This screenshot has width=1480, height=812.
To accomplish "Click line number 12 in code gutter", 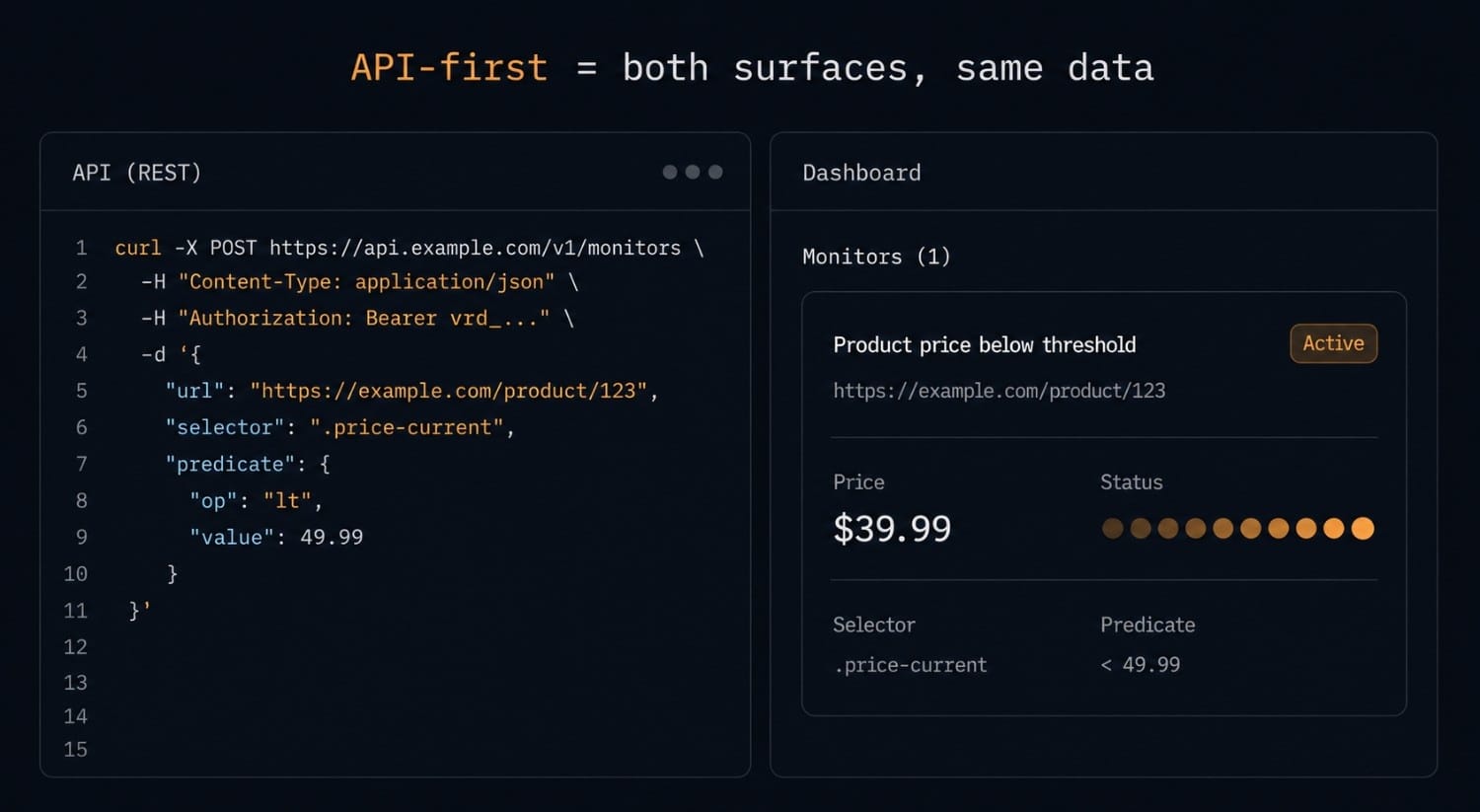I will 76,647.
